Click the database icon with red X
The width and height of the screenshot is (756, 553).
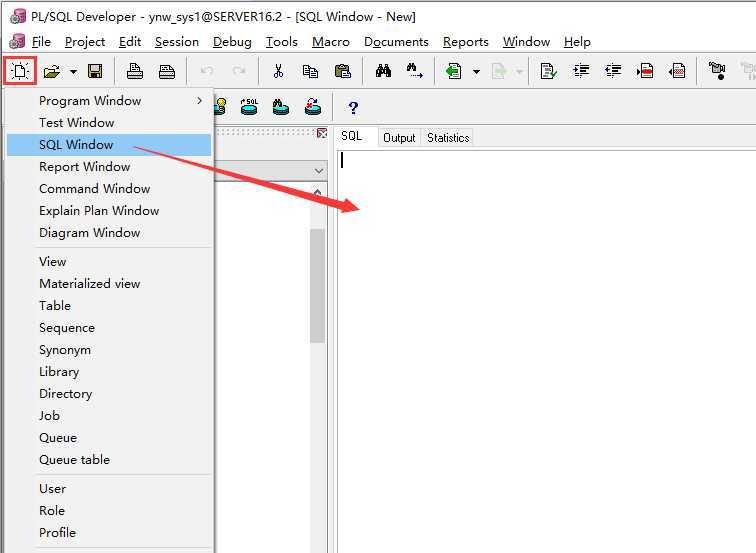pyautogui.click(x=313, y=107)
